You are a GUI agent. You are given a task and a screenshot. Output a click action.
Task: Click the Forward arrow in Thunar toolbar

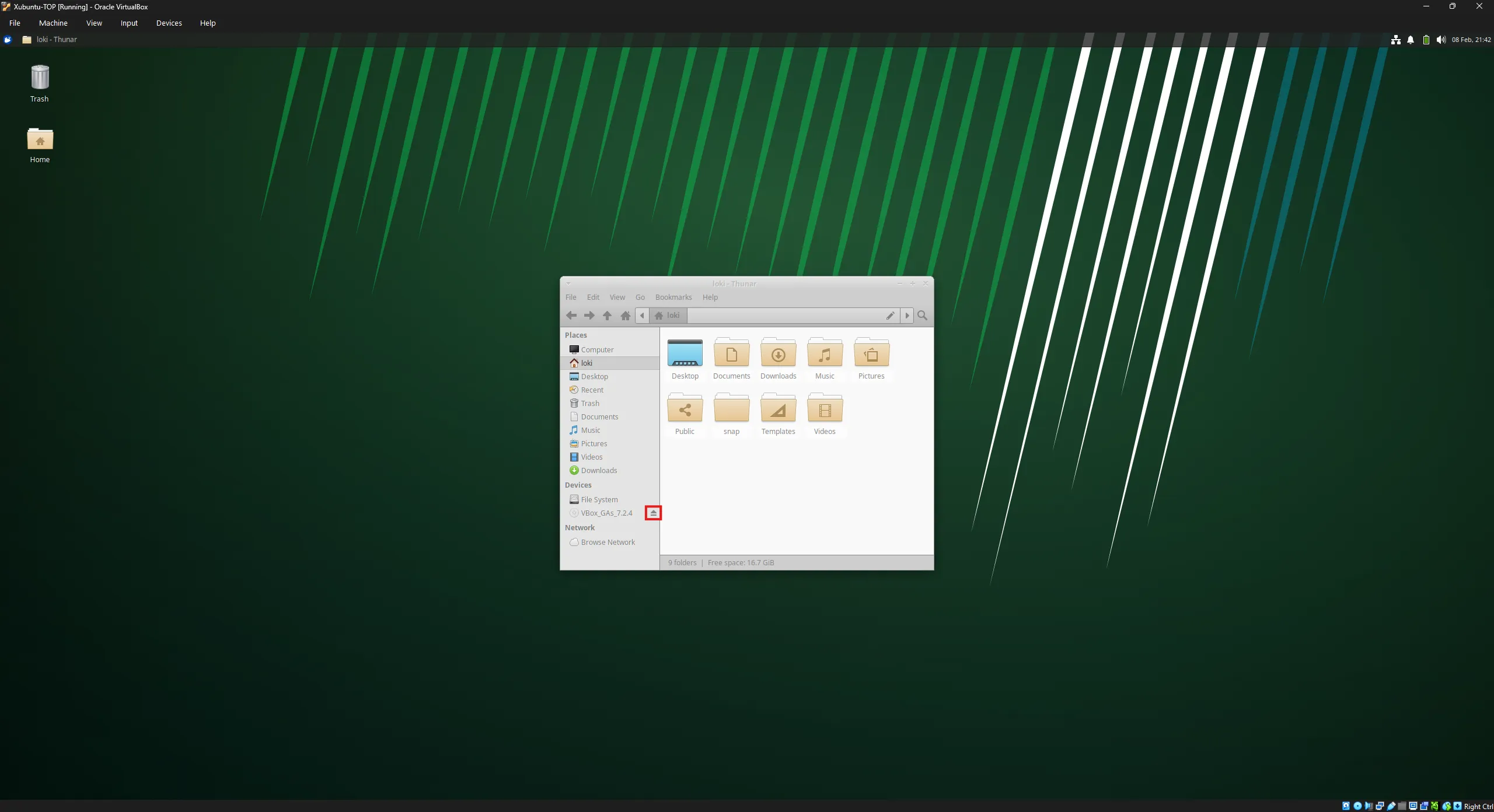(x=589, y=316)
